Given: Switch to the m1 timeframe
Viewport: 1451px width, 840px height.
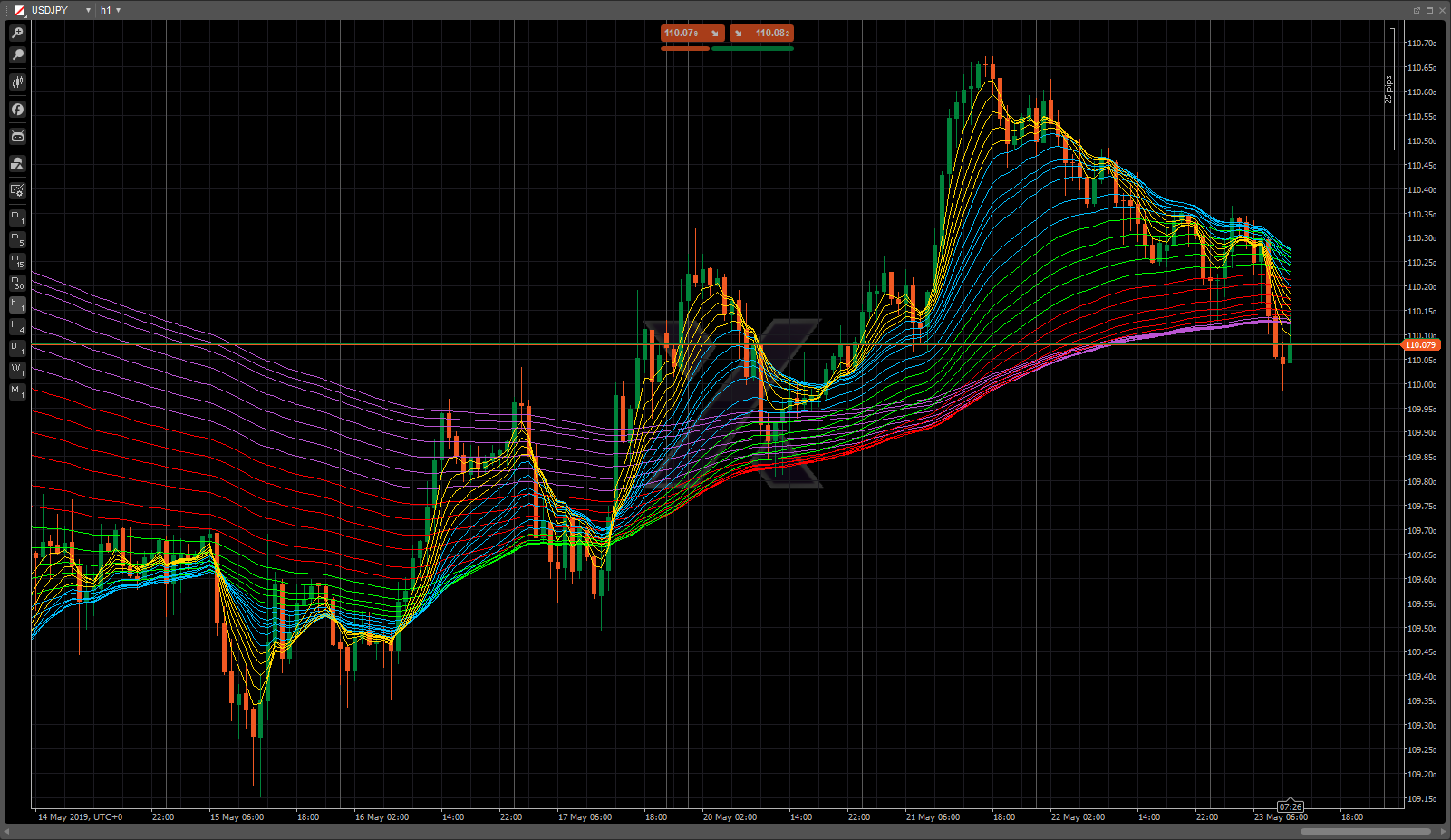Looking at the screenshot, I should pos(17,217).
